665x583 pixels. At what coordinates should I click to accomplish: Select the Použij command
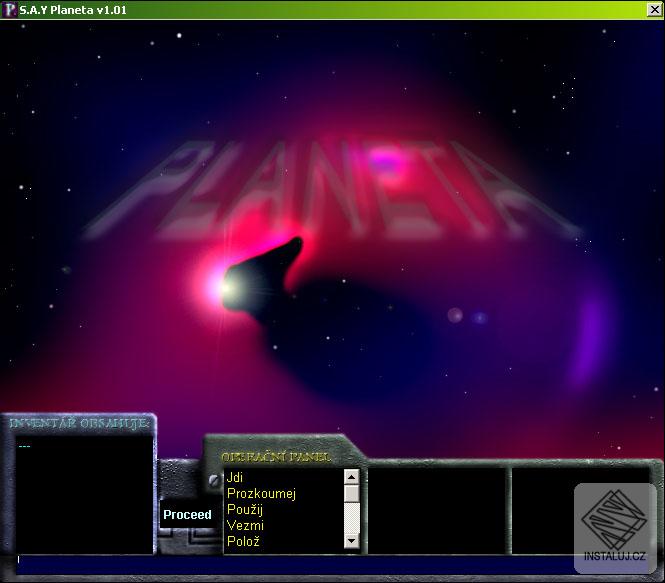[x=245, y=509]
